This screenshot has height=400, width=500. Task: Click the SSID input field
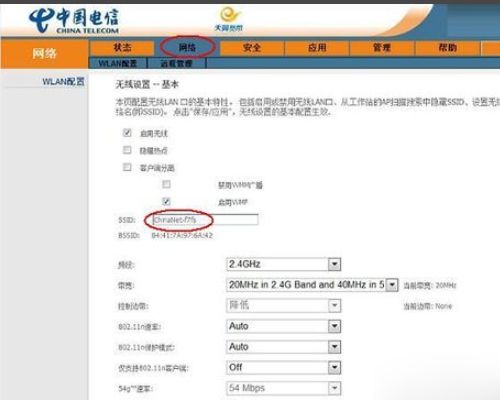click(205, 220)
